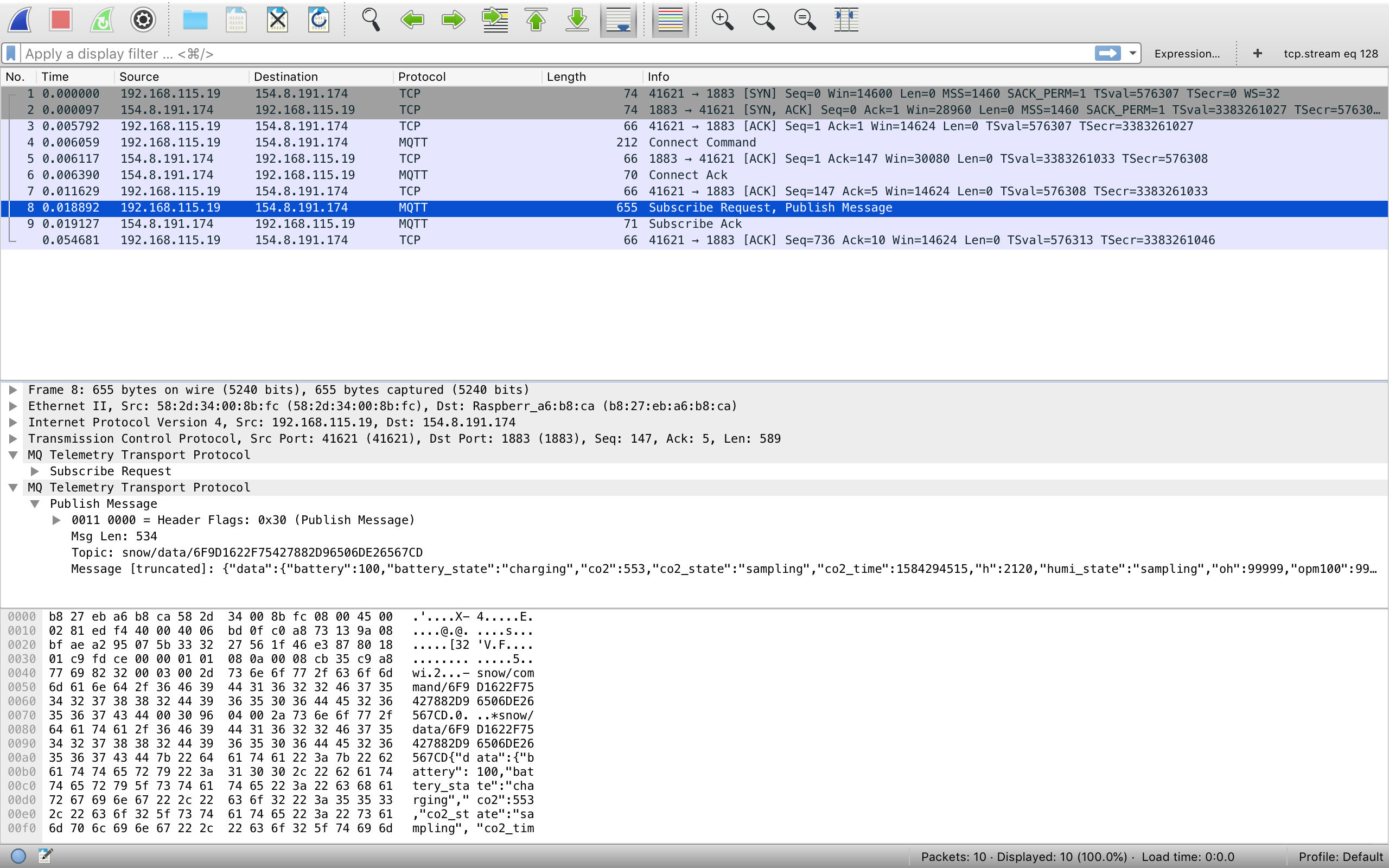This screenshot has width=1389, height=868.
Task: Open the display filter history dropdown
Action: [x=1132, y=53]
